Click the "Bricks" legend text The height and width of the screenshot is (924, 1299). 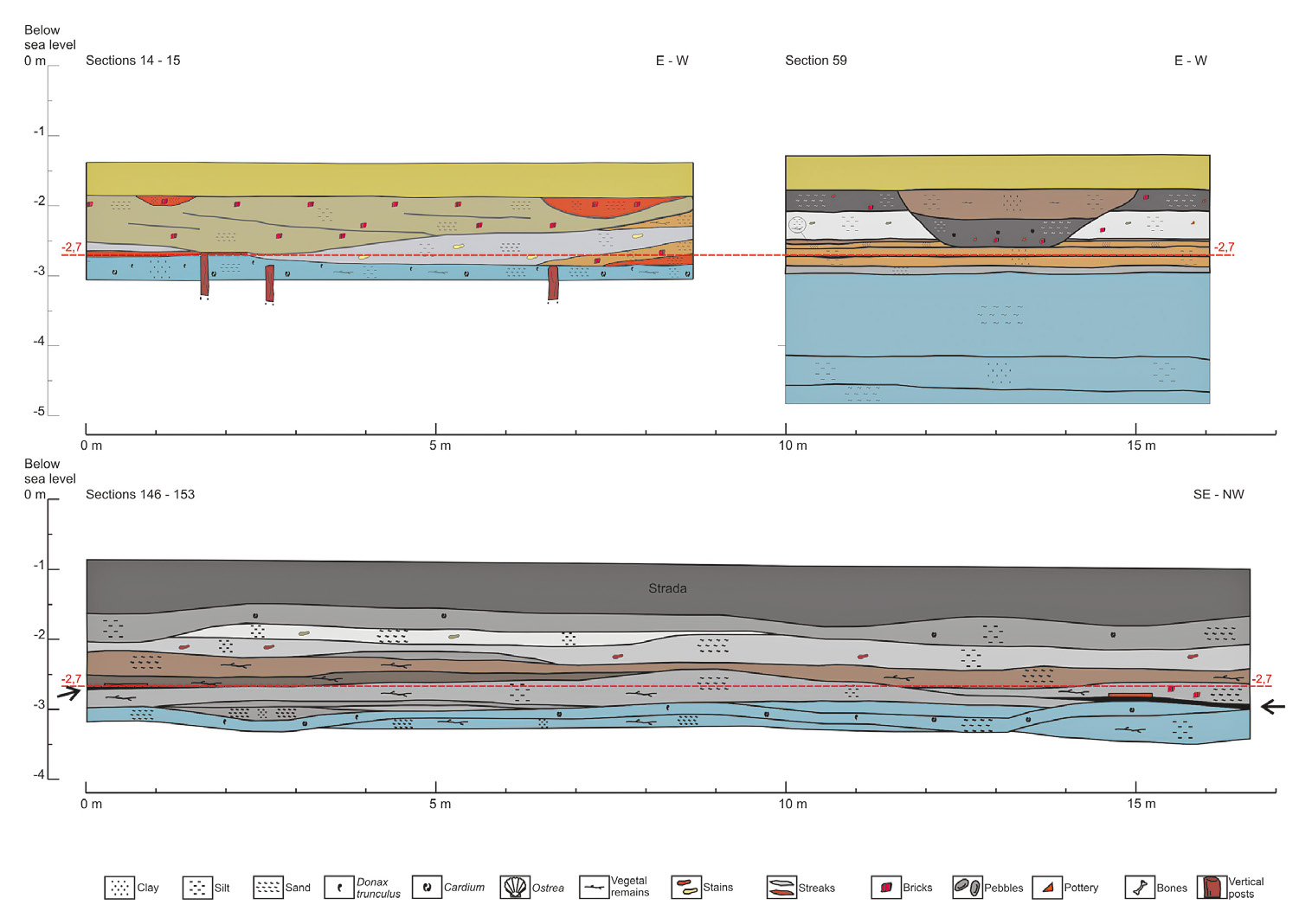[x=917, y=888]
